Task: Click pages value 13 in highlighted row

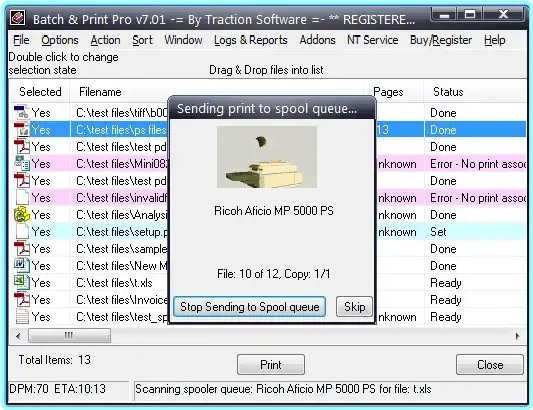Action: [382, 130]
